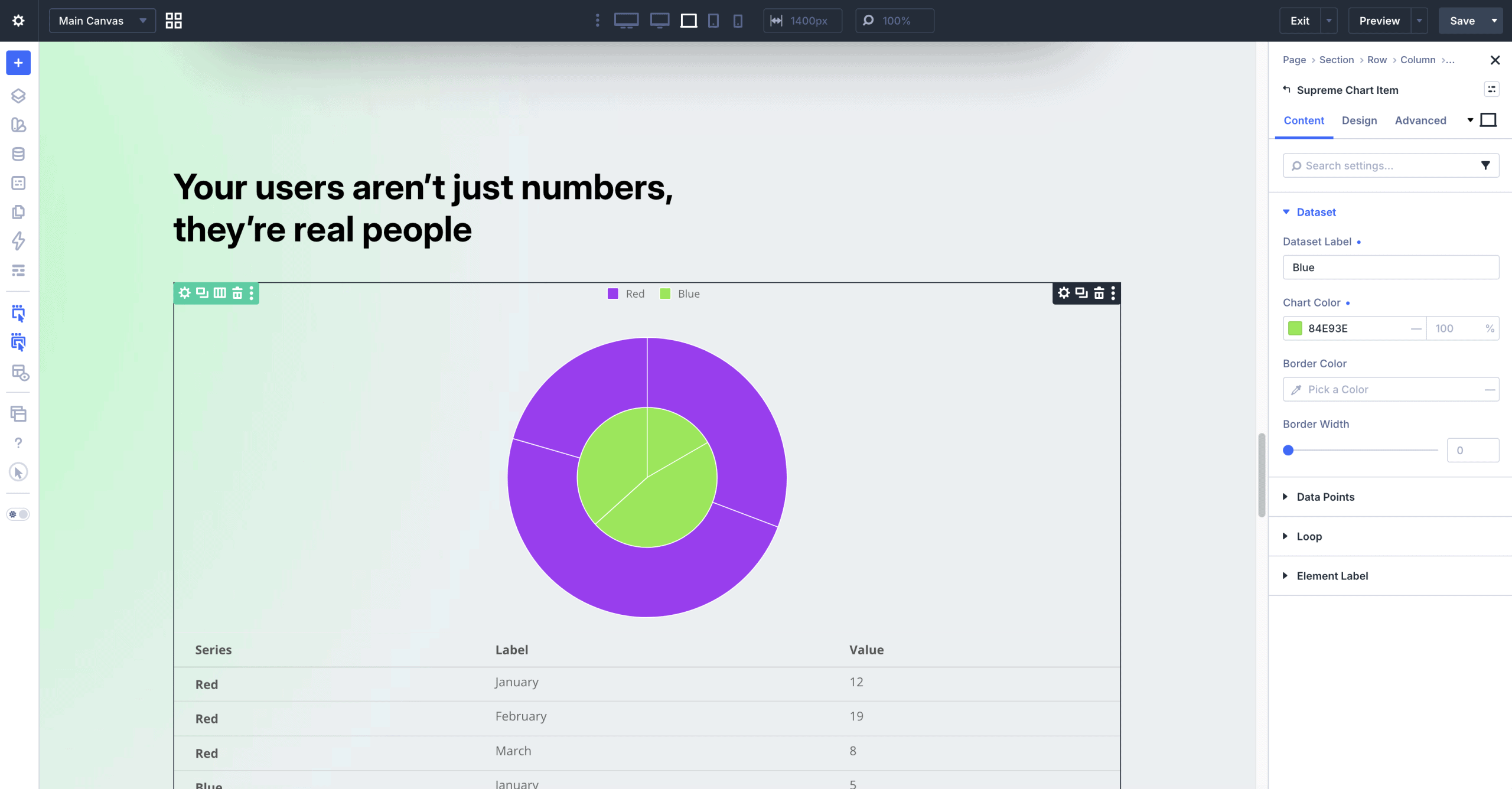This screenshot has width=1512, height=789.
Task: Click the Preview button
Action: click(x=1379, y=21)
